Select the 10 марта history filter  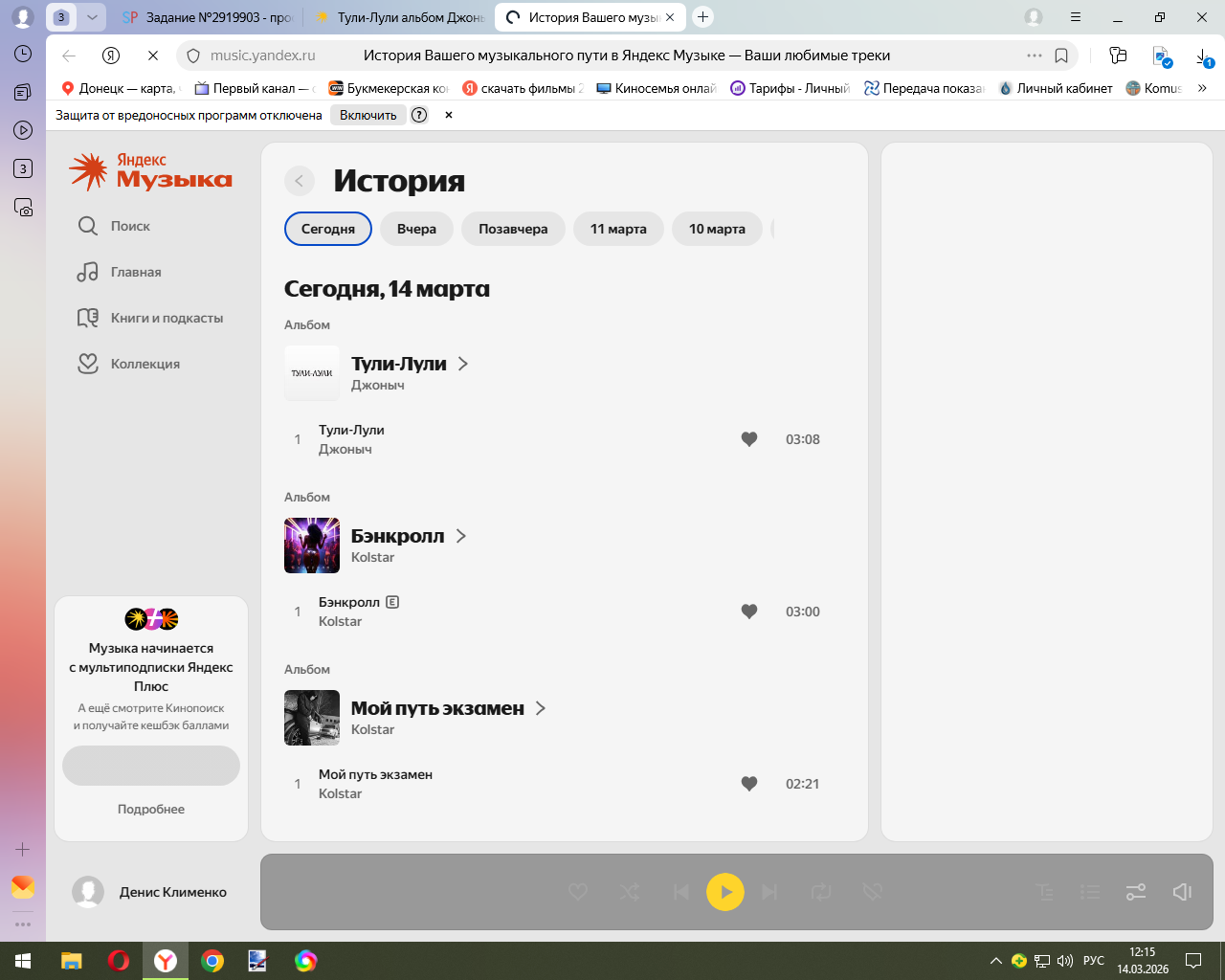coord(717,229)
